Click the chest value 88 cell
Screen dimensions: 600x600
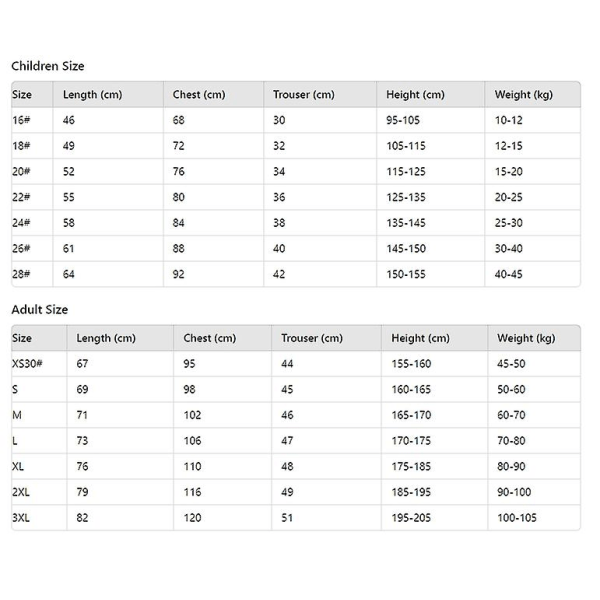(x=179, y=249)
